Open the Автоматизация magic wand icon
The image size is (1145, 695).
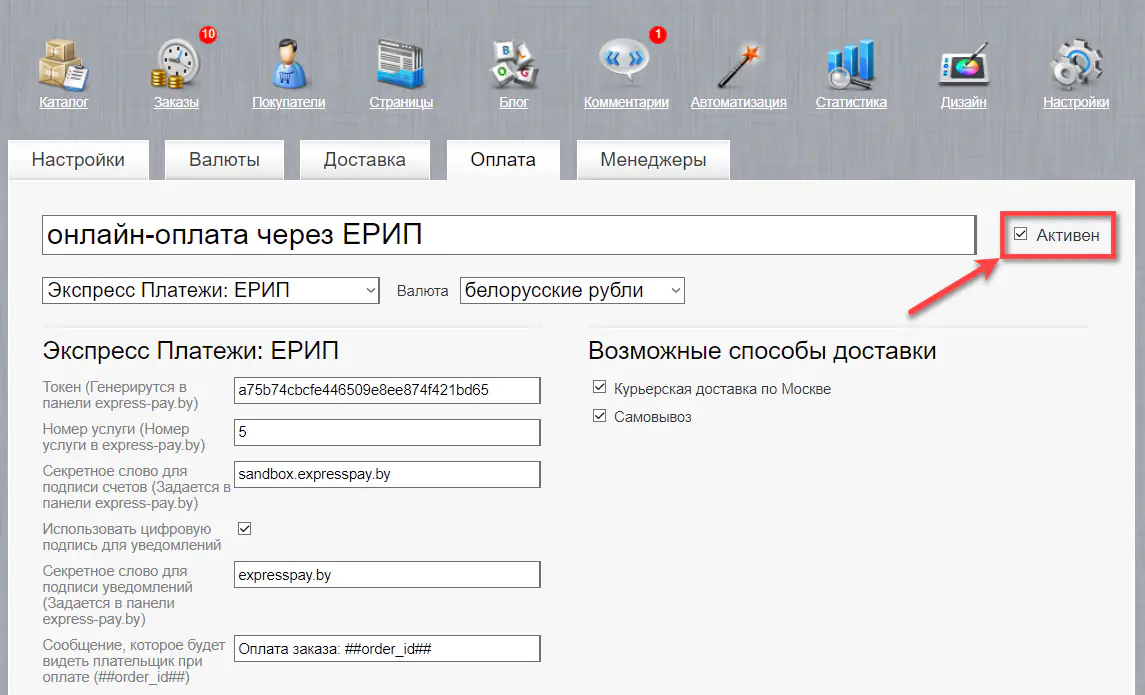pyautogui.click(x=738, y=62)
